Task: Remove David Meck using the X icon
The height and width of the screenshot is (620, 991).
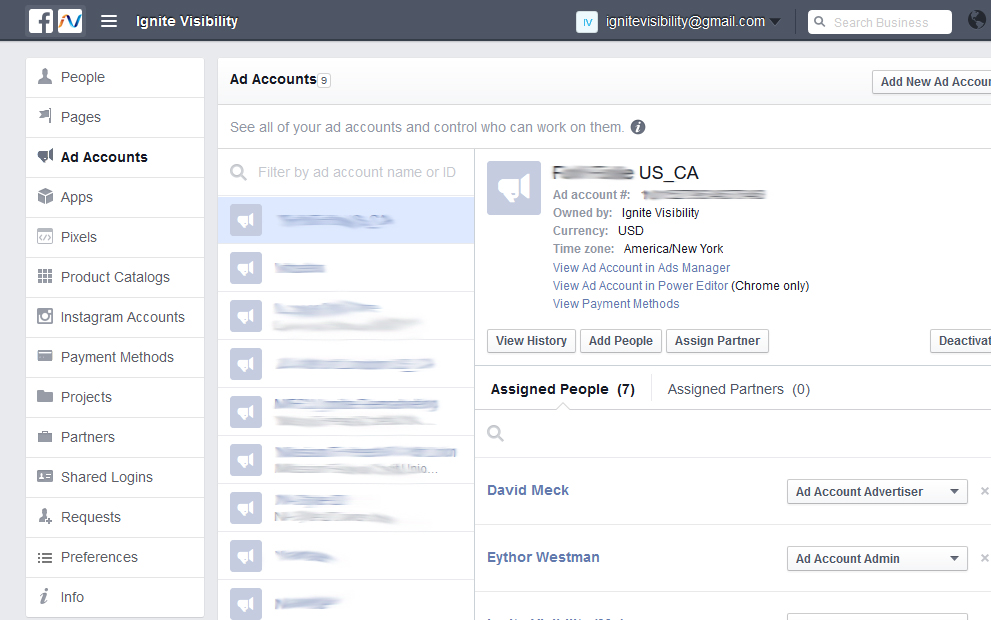Action: pyautogui.click(x=984, y=491)
